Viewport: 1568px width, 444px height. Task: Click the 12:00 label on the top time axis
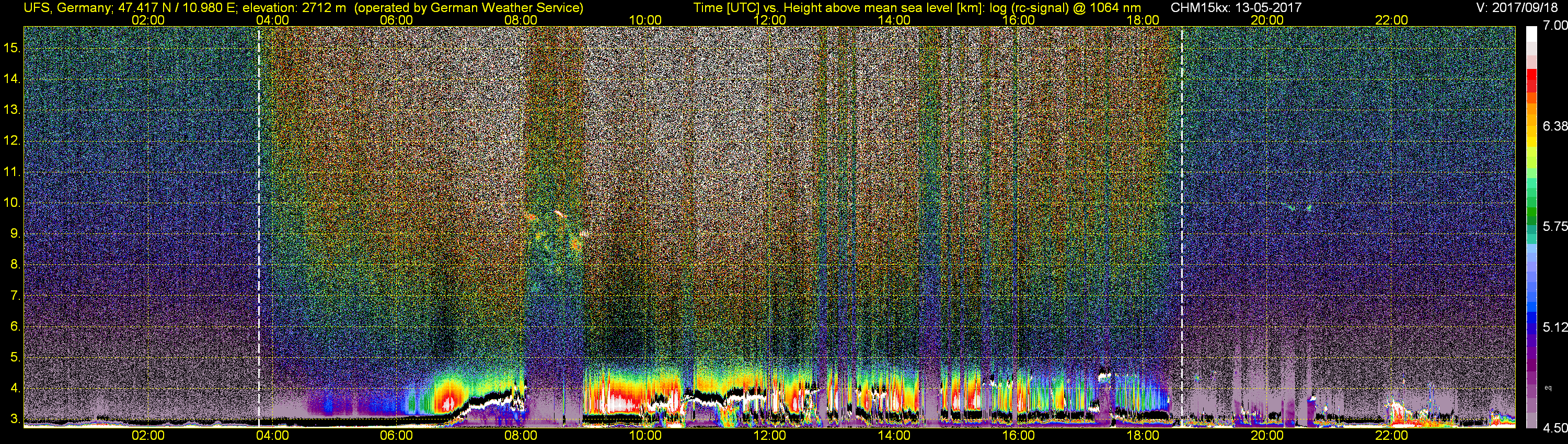pyautogui.click(x=769, y=20)
